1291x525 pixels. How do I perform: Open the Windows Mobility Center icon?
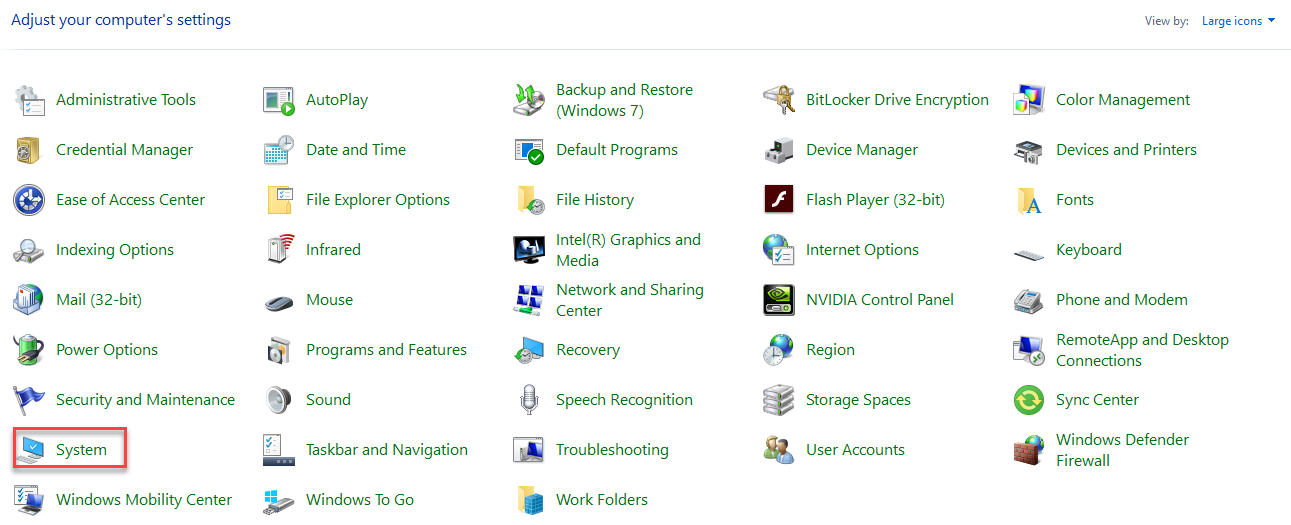click(x=28, y=500)
